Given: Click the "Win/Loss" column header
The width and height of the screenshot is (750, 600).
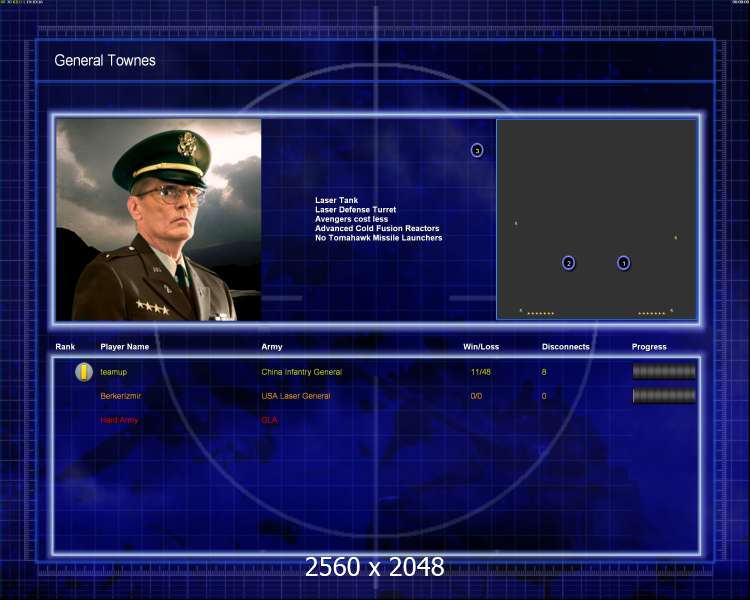Looking at the screenshot, I should click(x=481, y=347).
